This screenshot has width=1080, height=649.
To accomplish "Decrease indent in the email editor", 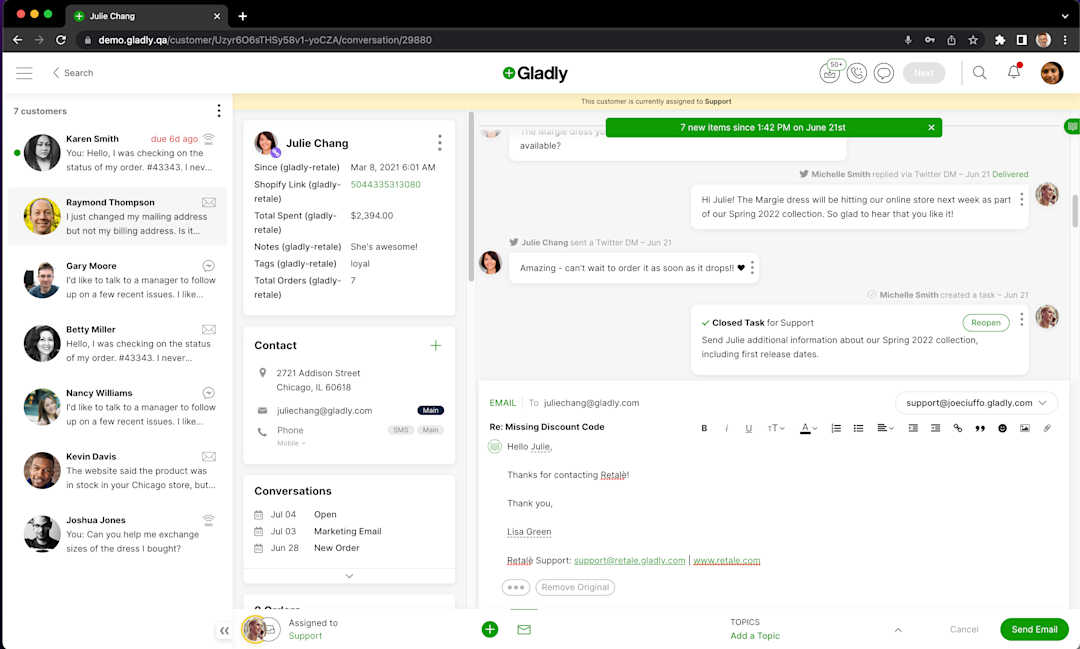I will pyautogui.click(x=913, y=429).
